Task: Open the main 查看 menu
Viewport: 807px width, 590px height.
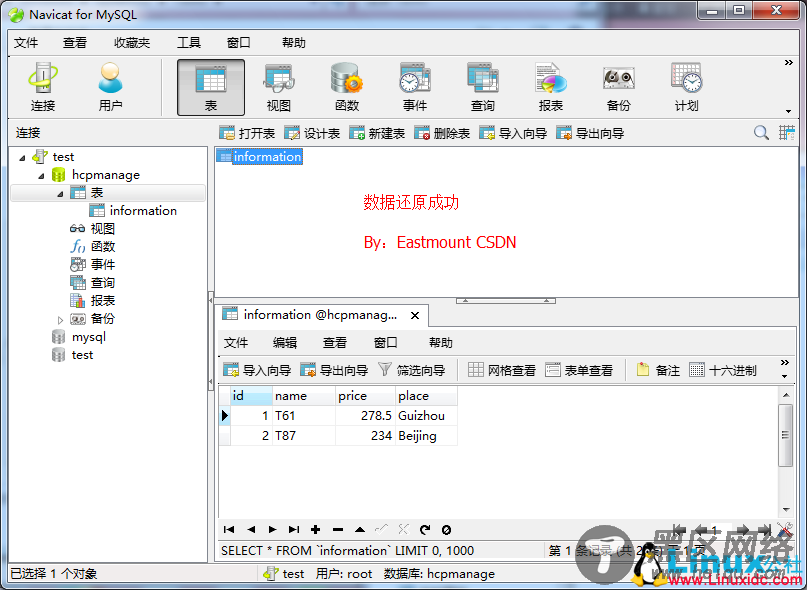Action: click(75, 43)
